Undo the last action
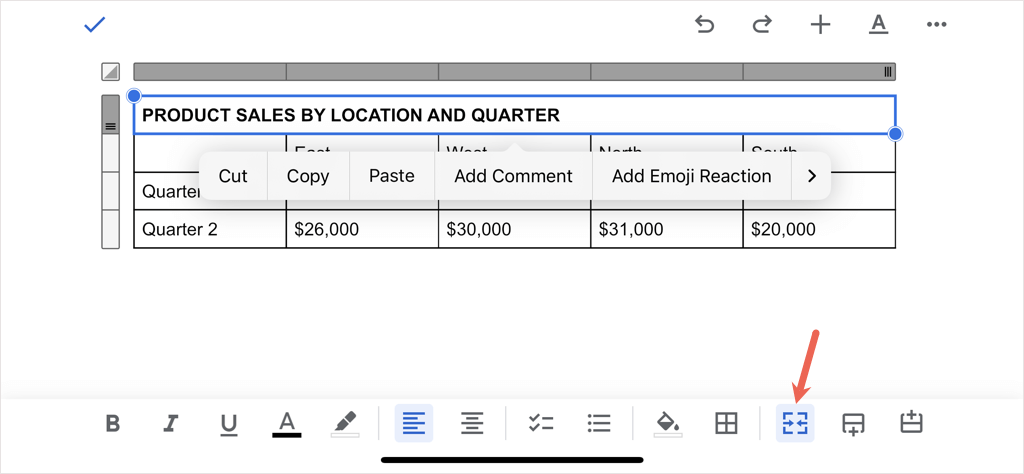The image size is (1024, 474). tap(705, 25)
